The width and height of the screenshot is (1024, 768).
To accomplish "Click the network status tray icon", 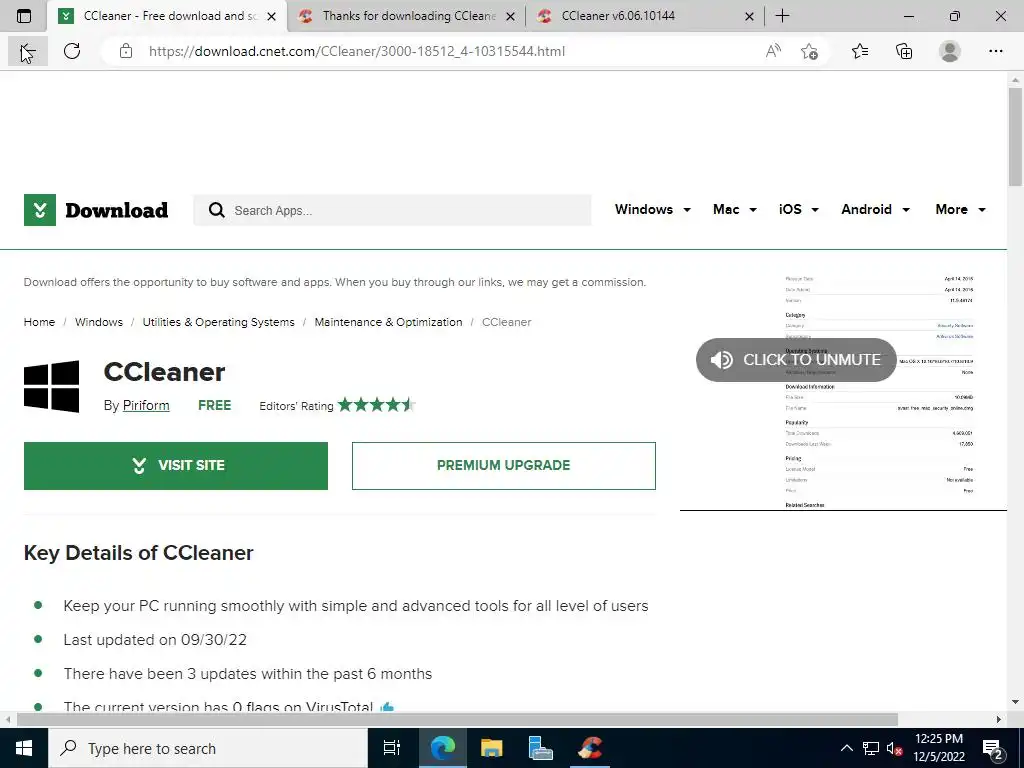I will tap(871, 748).
